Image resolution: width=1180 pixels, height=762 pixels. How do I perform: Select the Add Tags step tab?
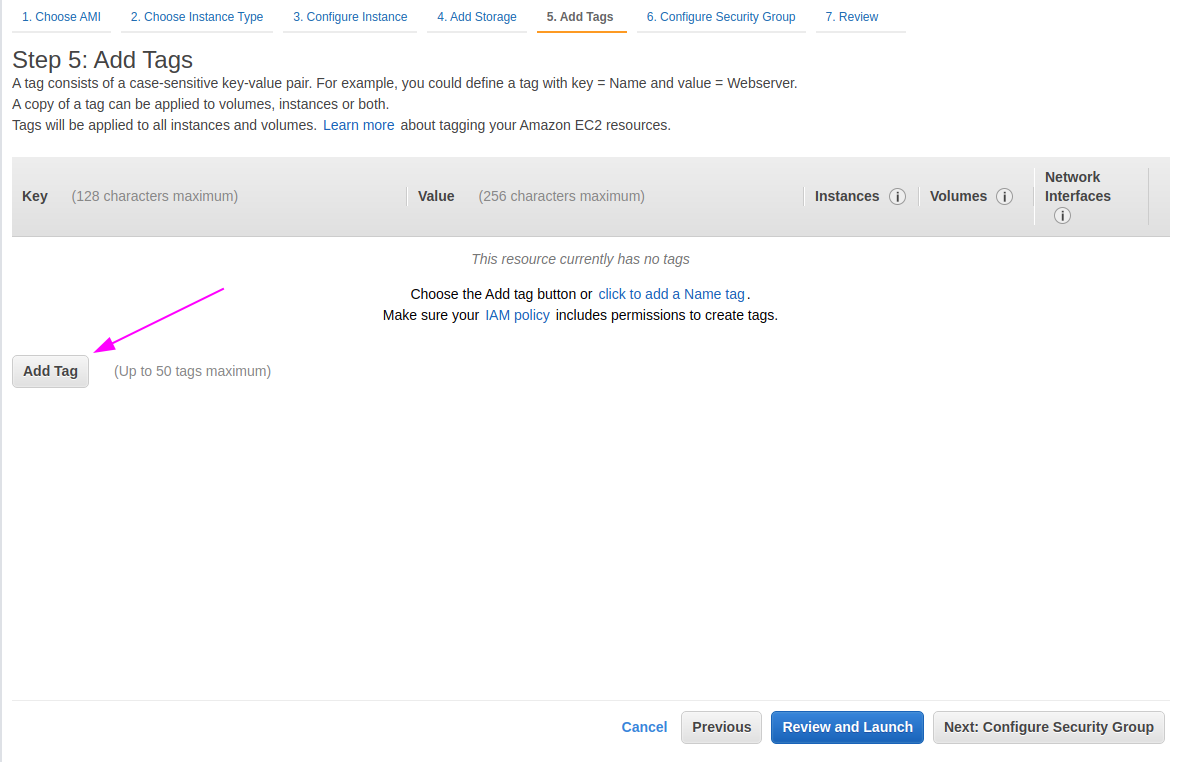click(x=580, y=17)
